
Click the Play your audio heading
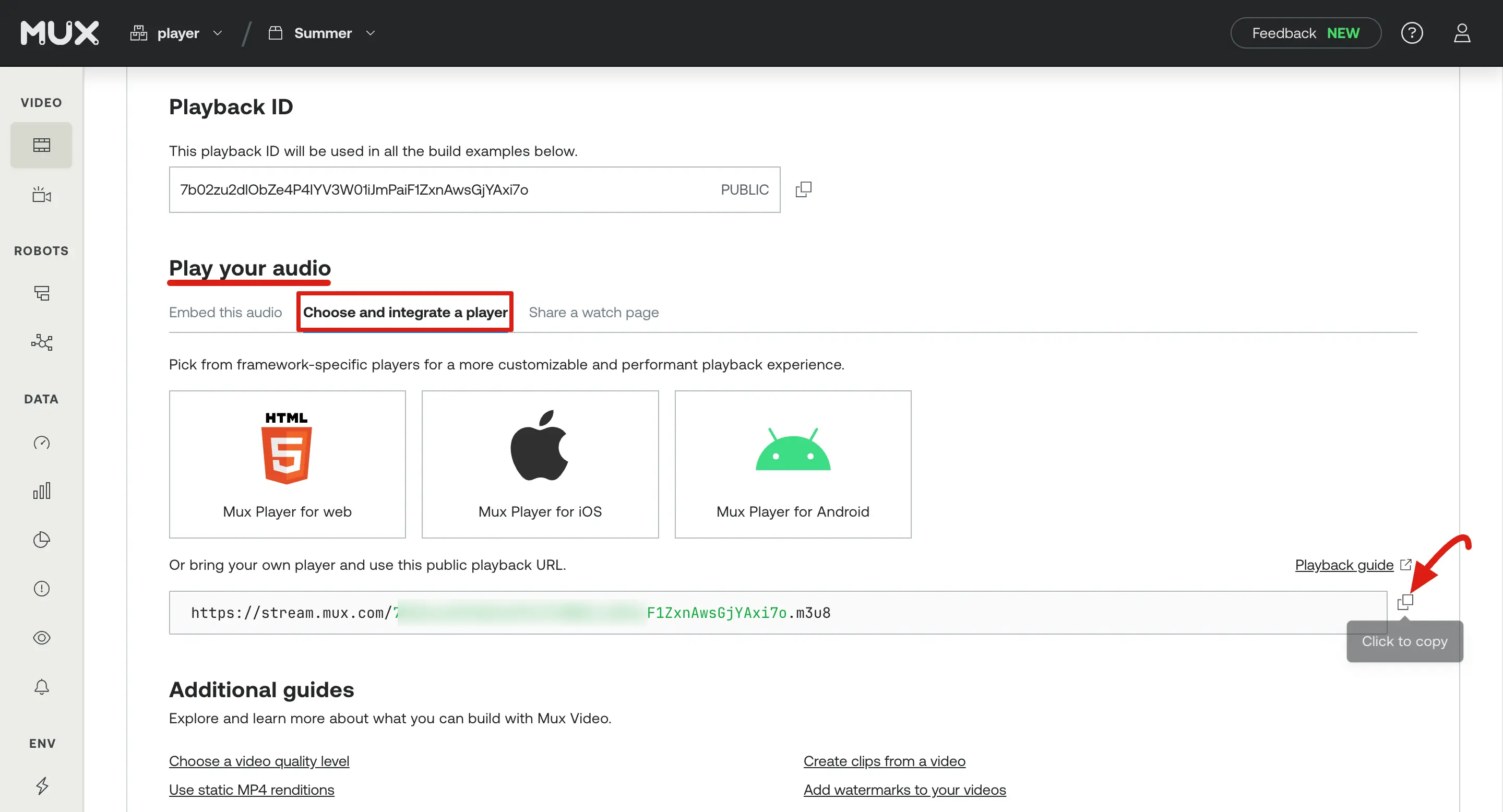point(250,268)
